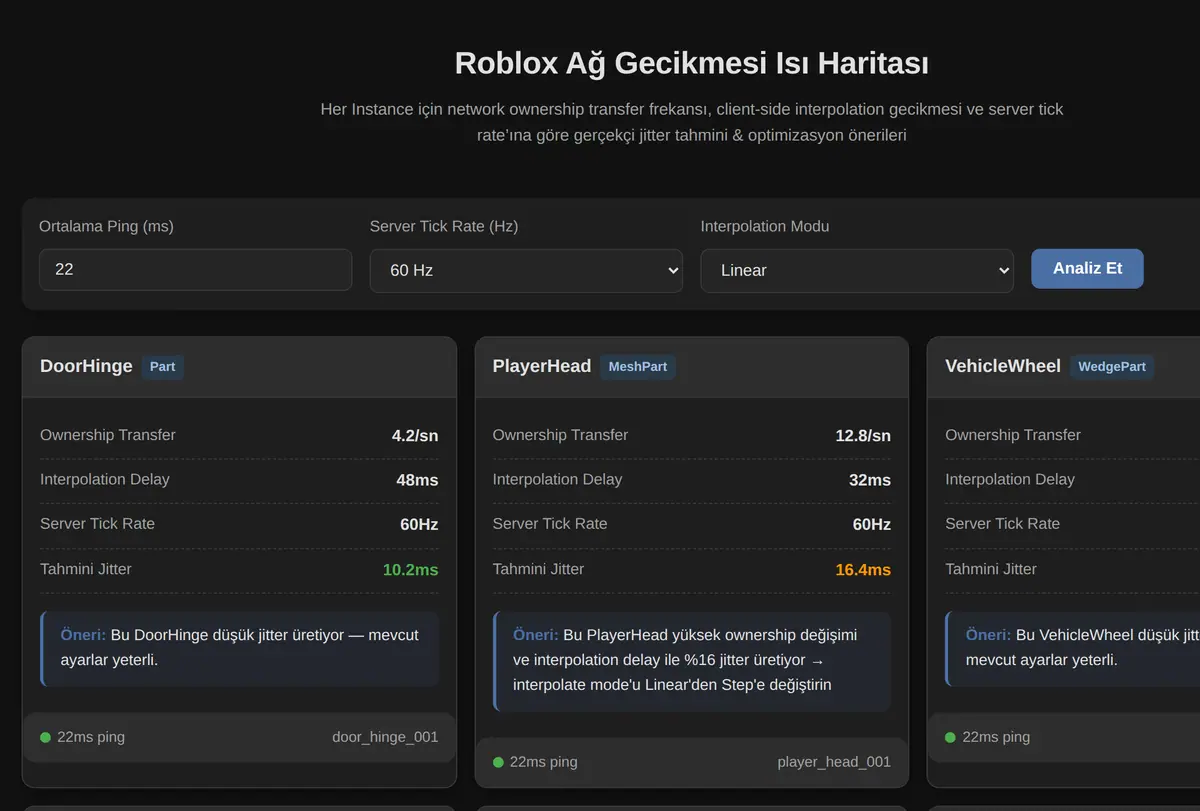
Task: Click the door_hinge_001 identifier
Action: pyautogui.click(x=385, y=737)
